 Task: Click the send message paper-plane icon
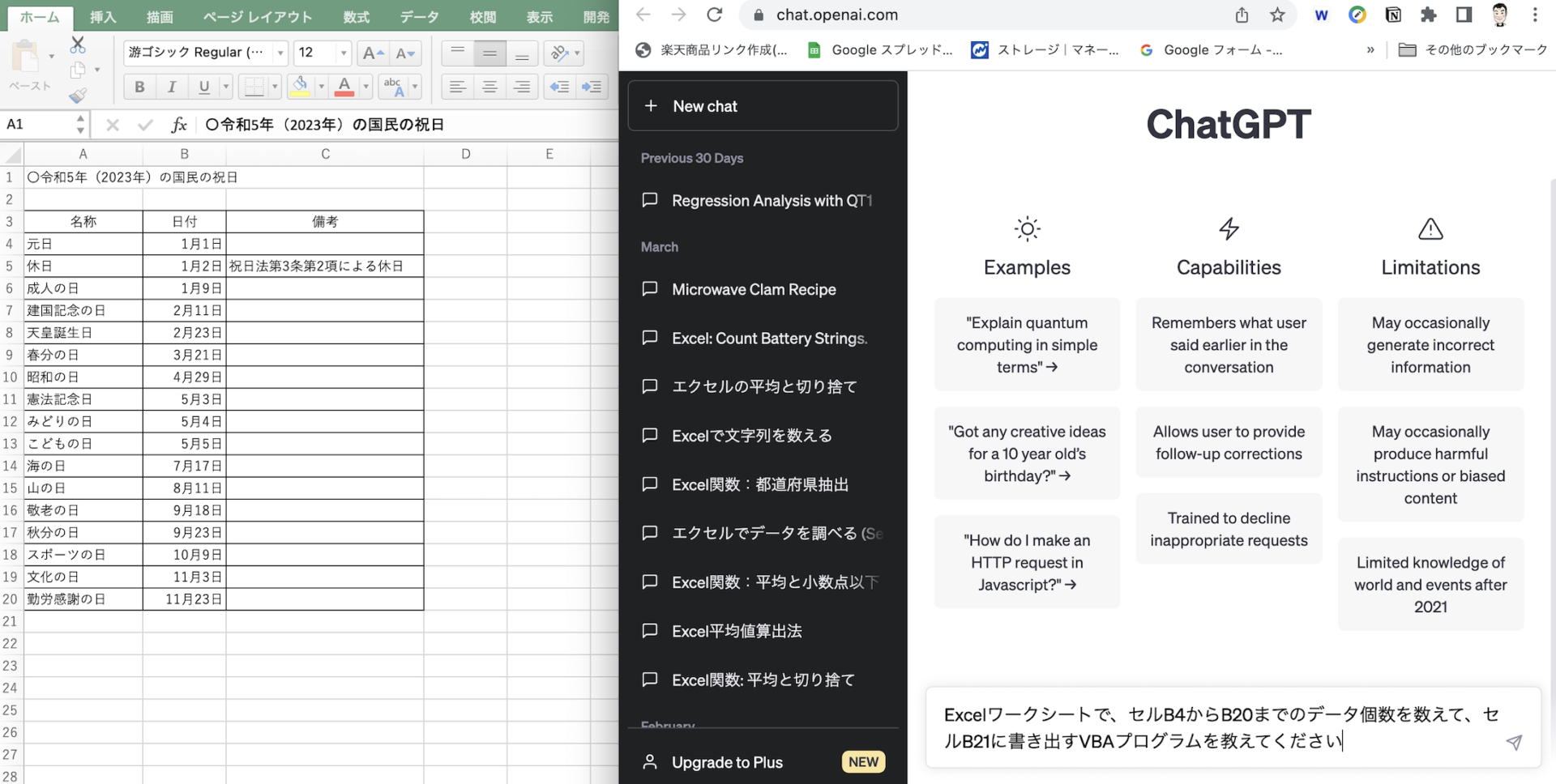pos(1515,743)
